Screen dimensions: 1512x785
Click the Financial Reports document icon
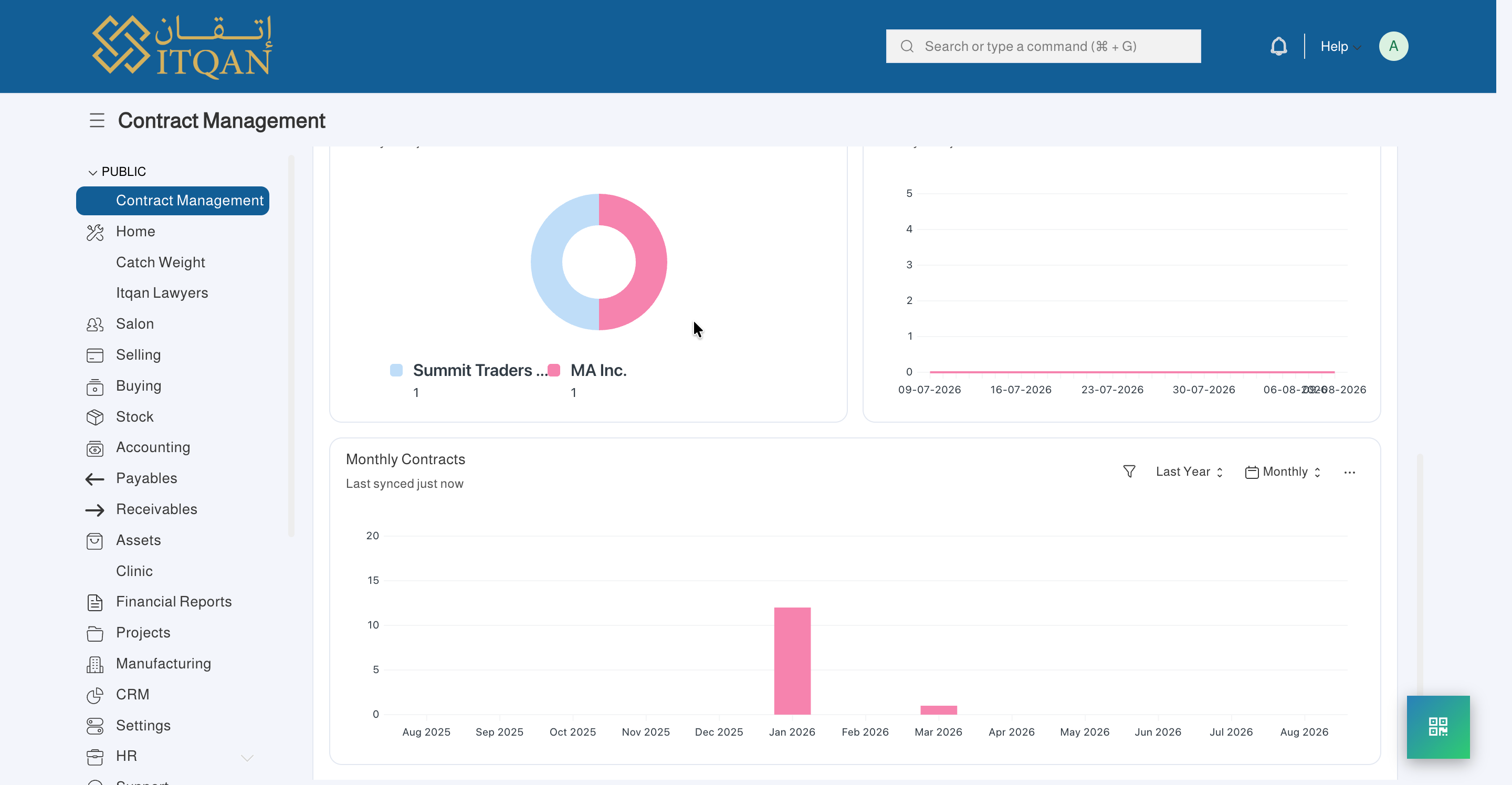(94, 602)
